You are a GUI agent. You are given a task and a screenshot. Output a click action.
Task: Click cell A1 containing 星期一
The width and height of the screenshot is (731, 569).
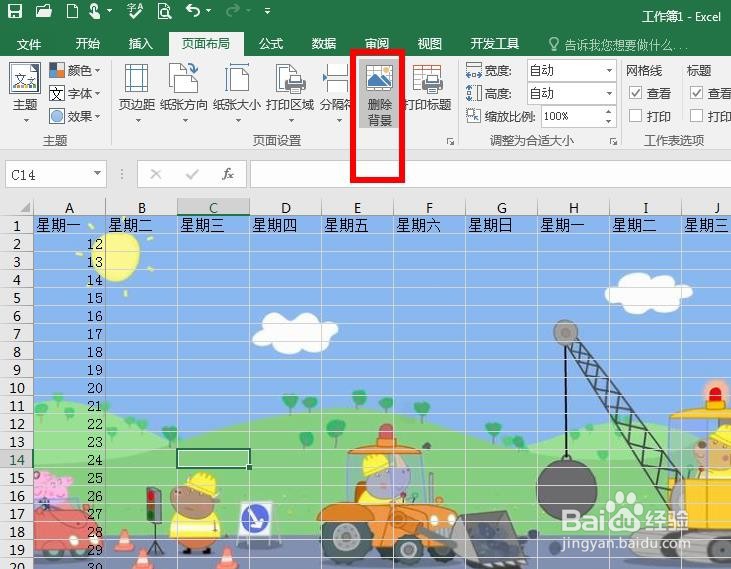69,226
